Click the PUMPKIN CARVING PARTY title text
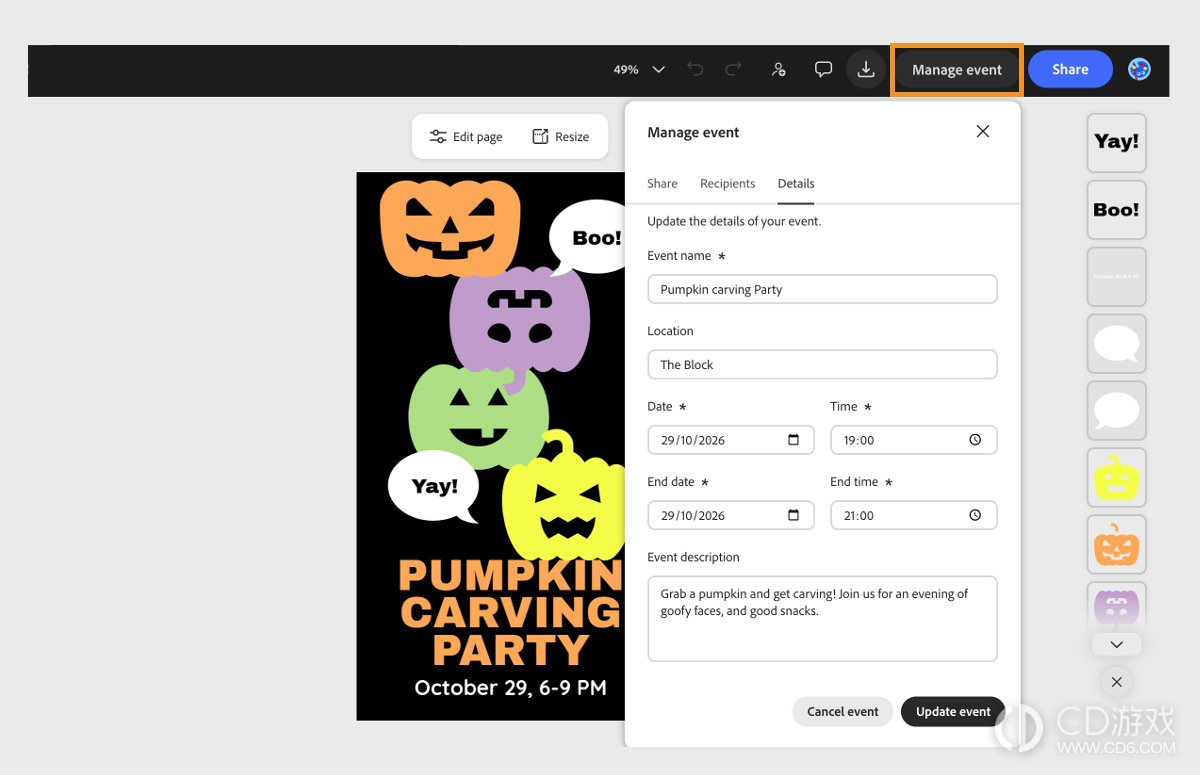The image size is (1200, 775). click(x=510, y=612)
